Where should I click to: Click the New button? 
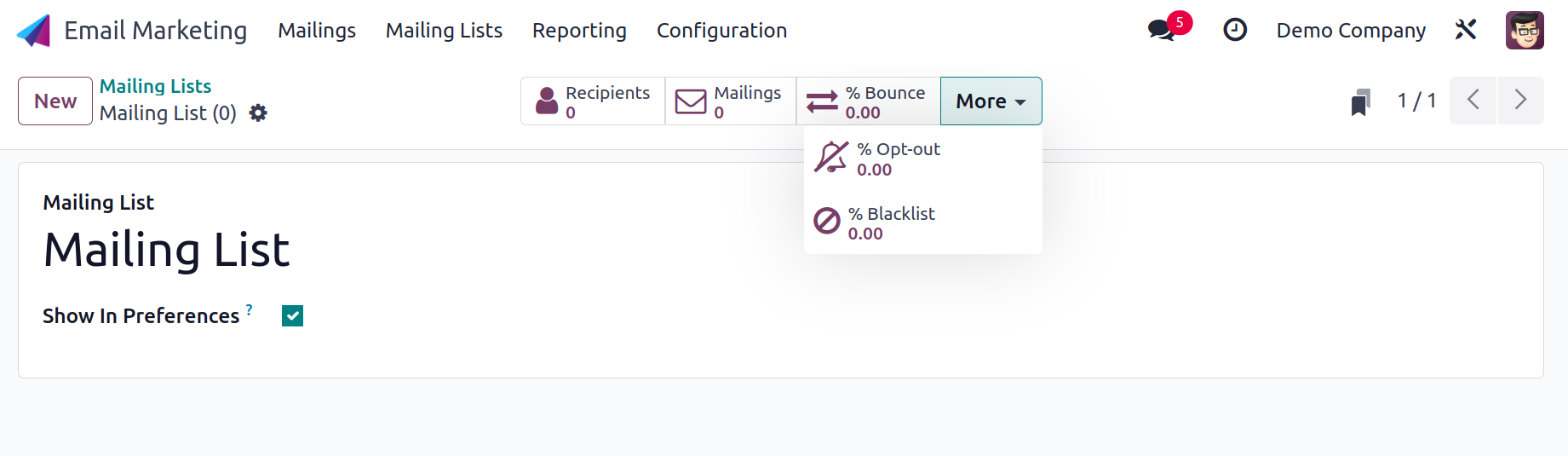[x=55, y=101]
